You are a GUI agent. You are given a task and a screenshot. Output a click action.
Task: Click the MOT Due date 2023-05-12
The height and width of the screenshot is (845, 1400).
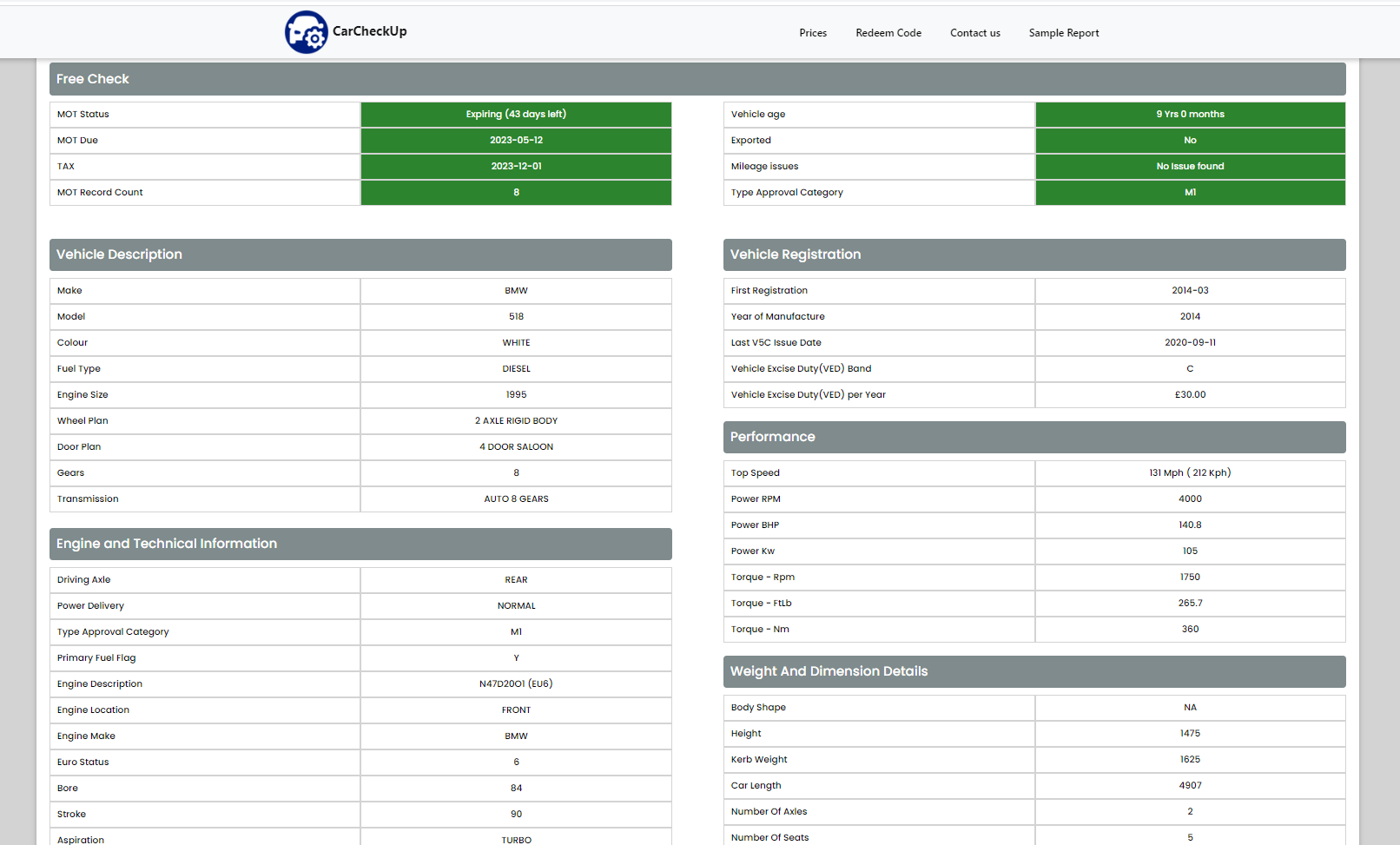pyautogui.click(x=516, y=141)
